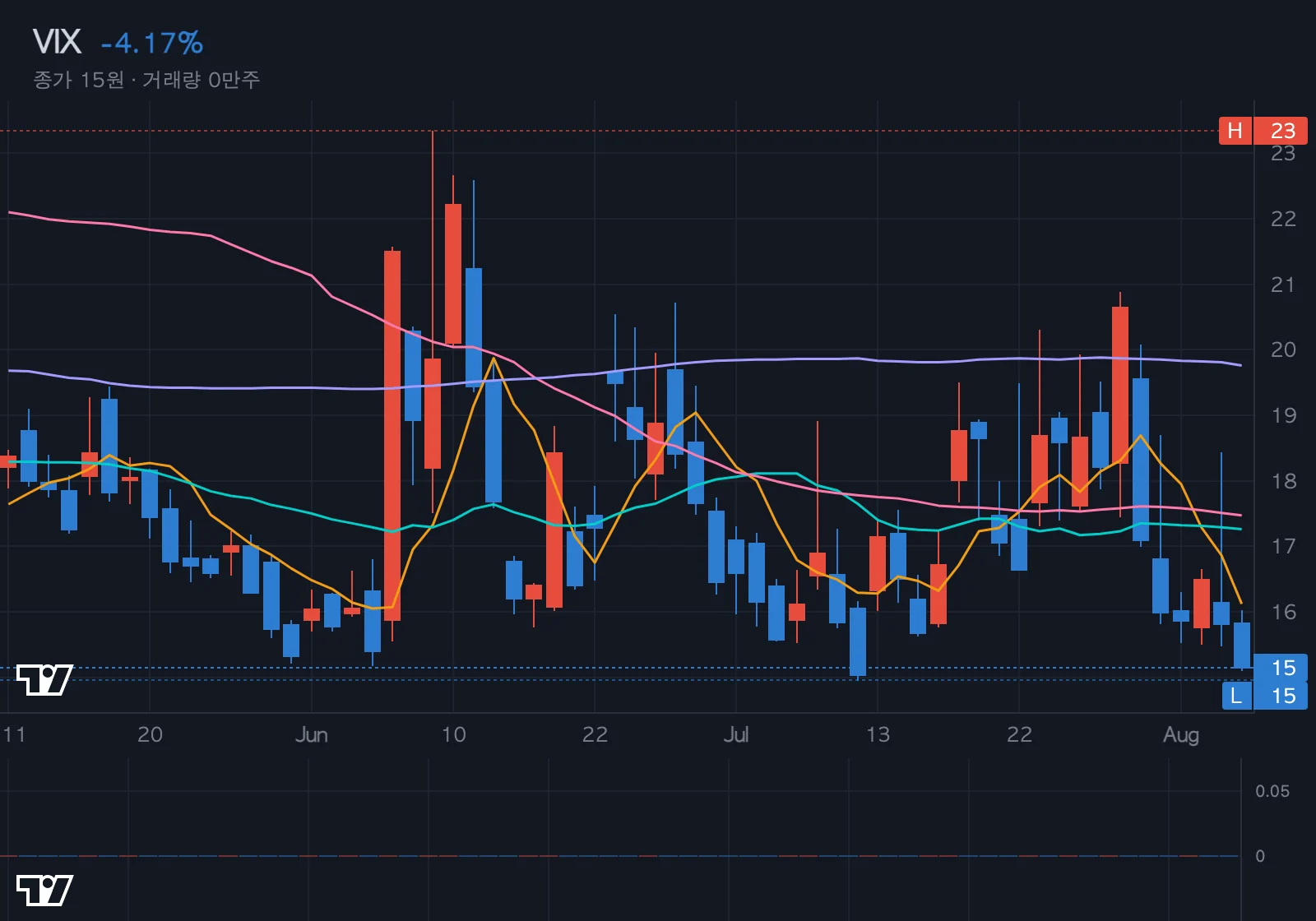Select the 17 price axis label
The height and width of the screenshot is (921, 1316).
click(1283, 546)
